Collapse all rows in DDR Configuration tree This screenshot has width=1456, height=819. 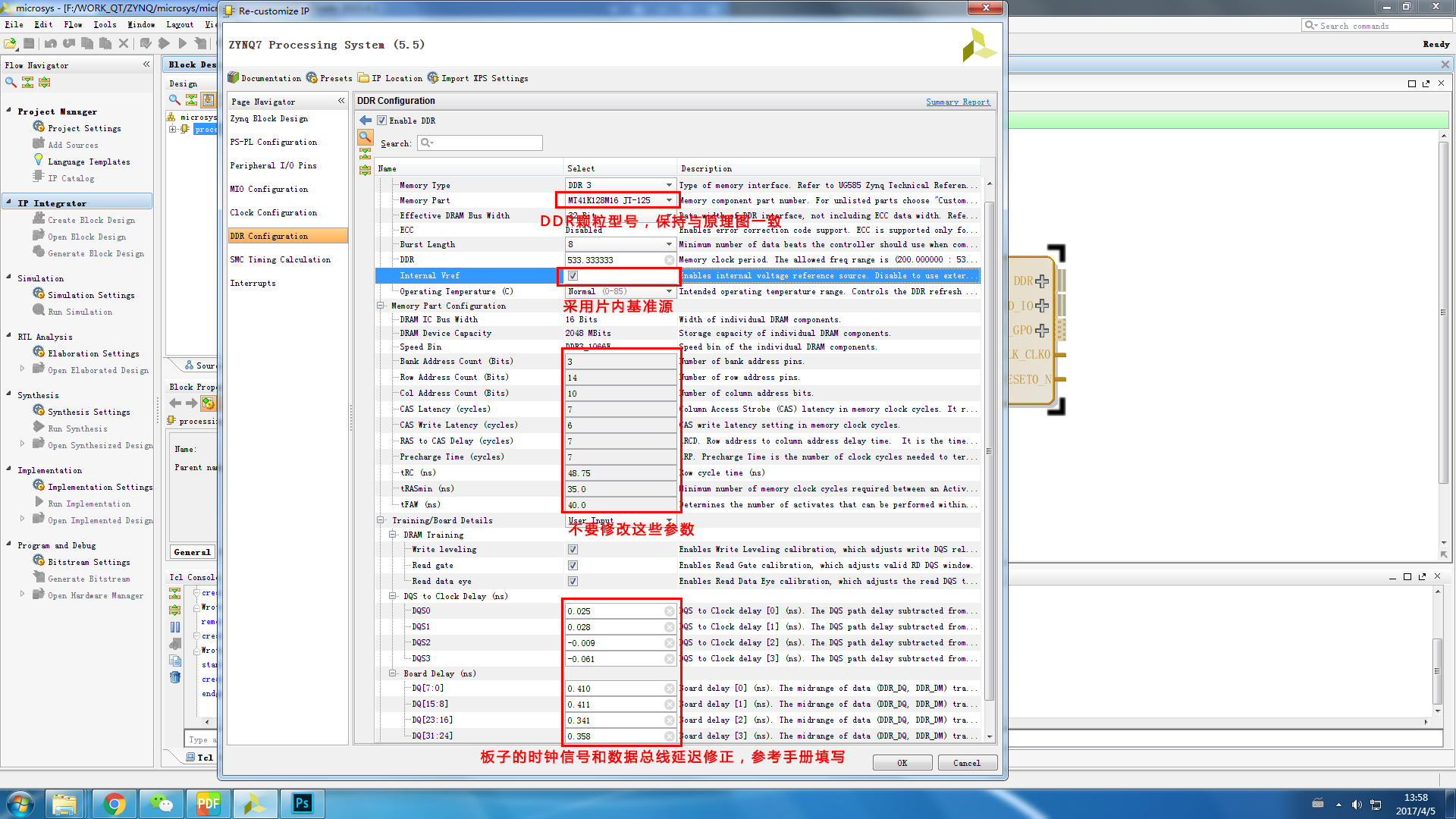[366, 153]
